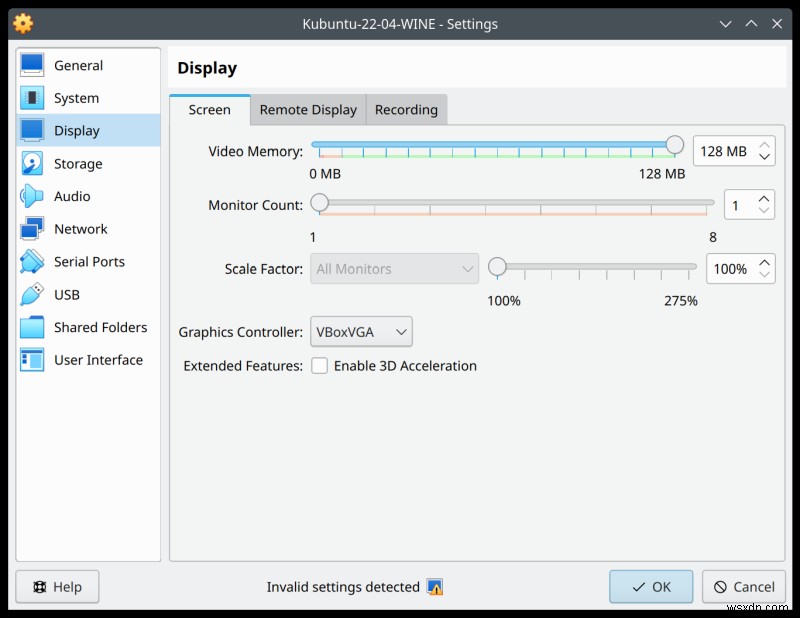Click the invalid settings warning icon
This screenshot has width=800, height=618.
(435, 587)
